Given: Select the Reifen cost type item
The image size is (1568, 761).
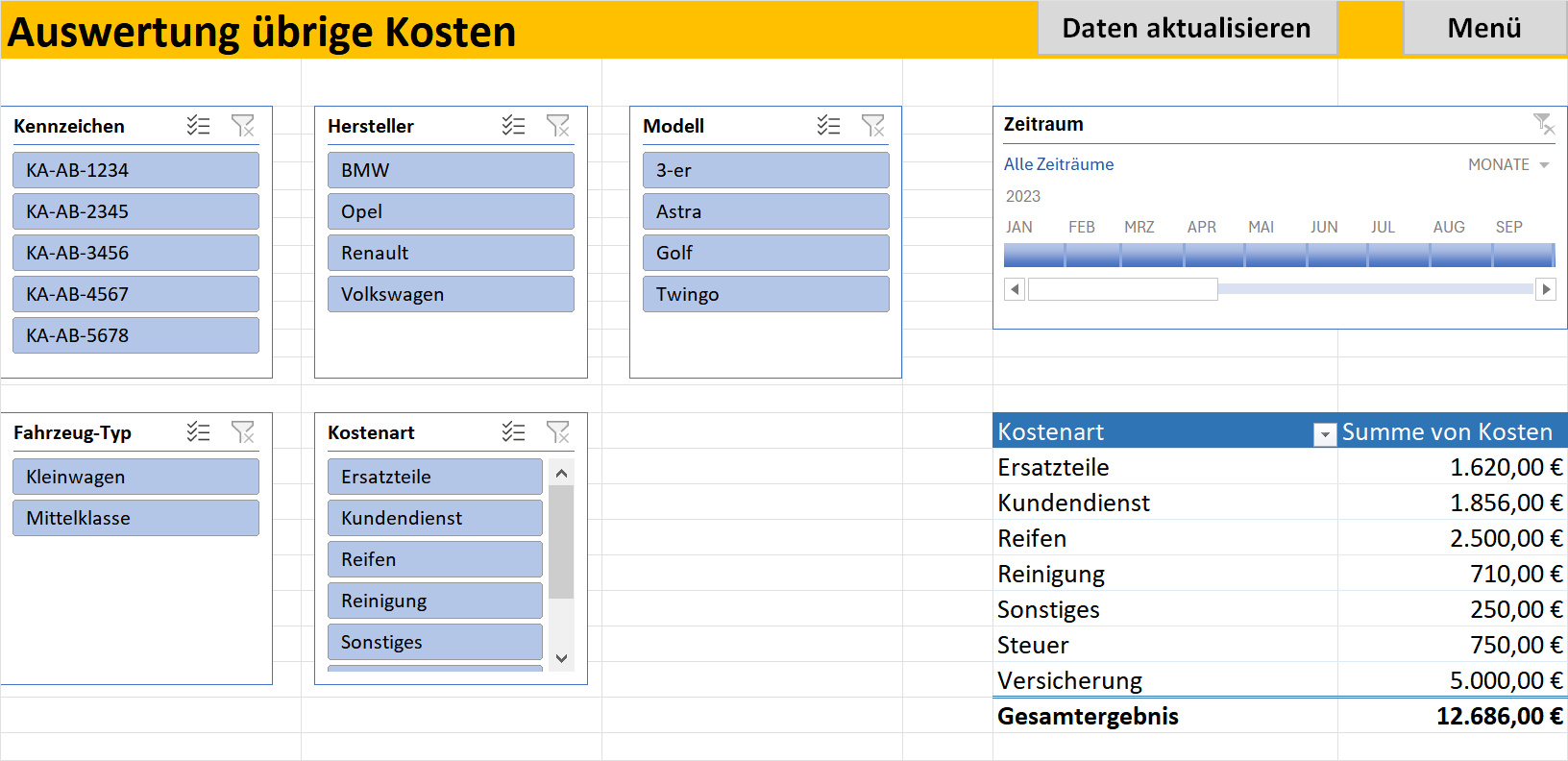Looking at the screenshot, I should pyautogui.click(x=435, y=559).
